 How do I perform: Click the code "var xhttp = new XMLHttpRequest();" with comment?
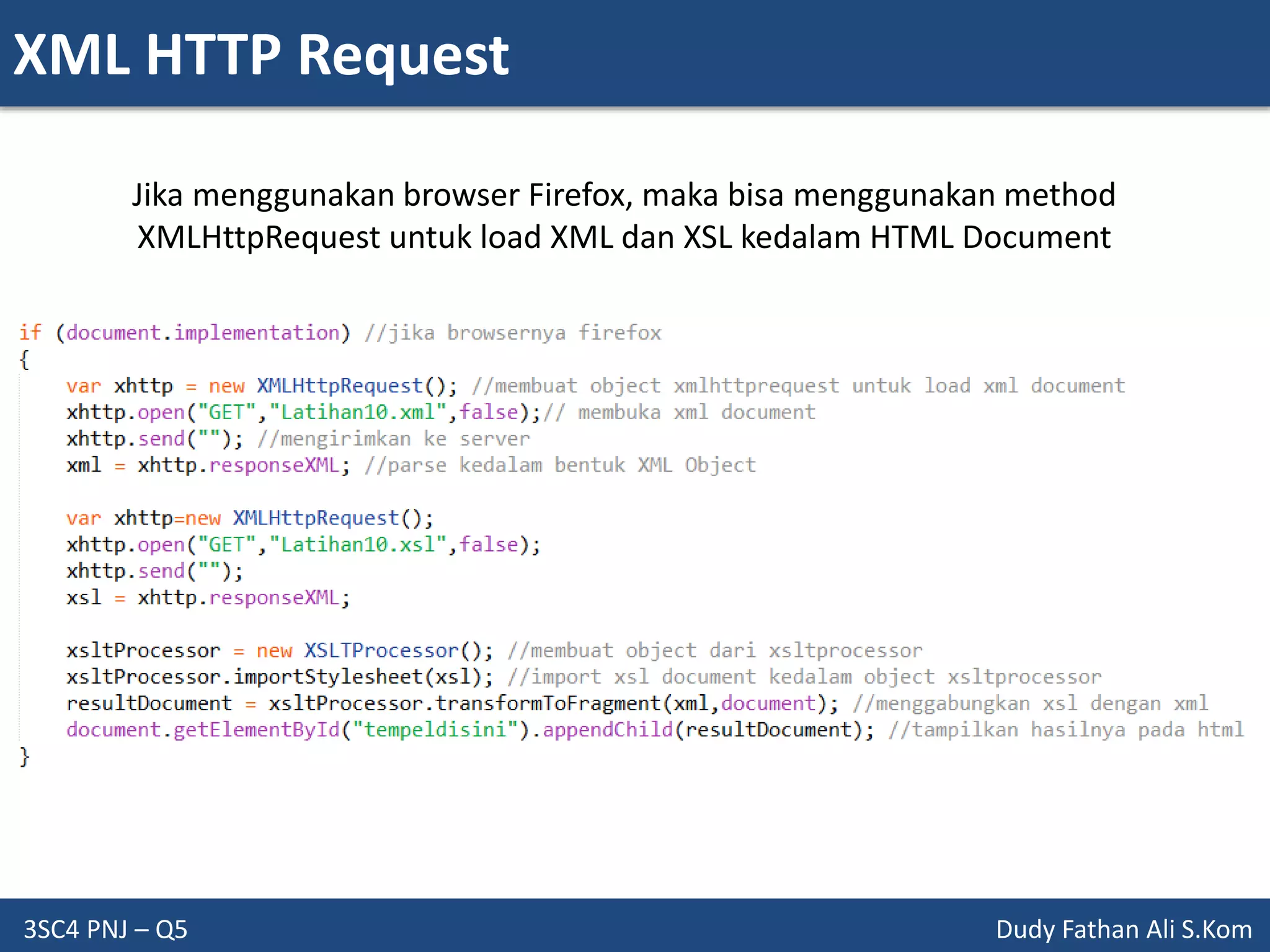[595, 386]
